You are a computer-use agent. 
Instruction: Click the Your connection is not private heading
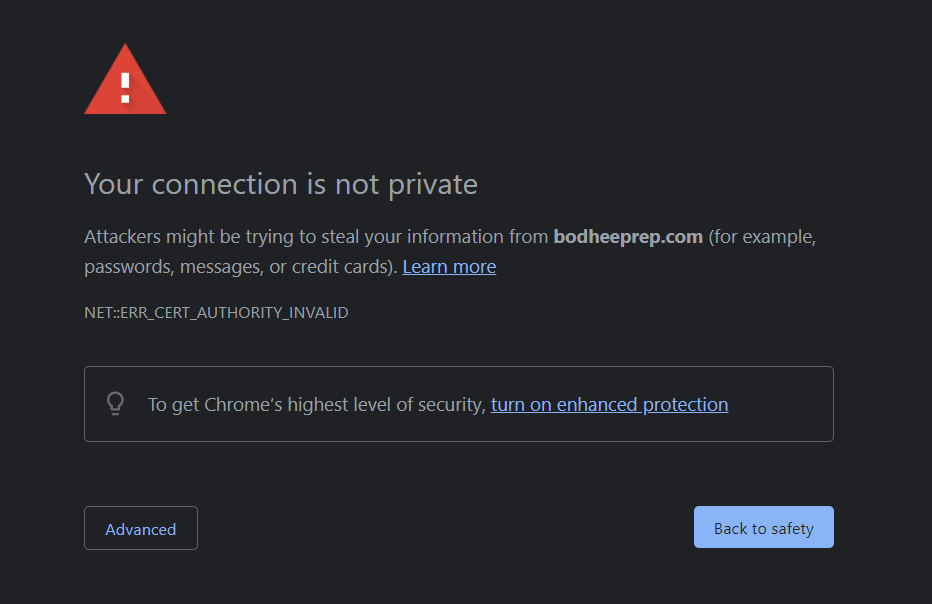tap(281, 184)
